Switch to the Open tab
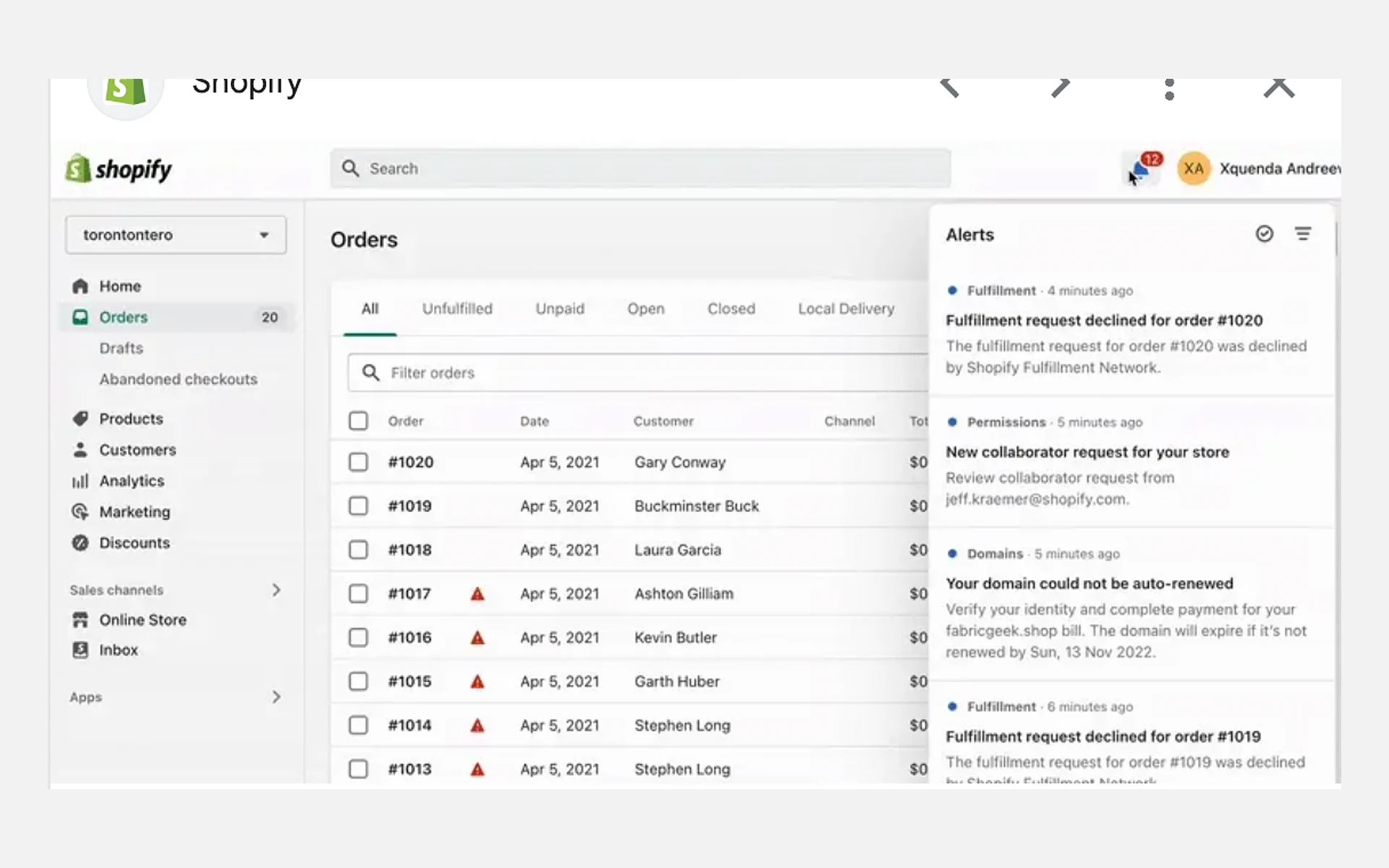This screenshot has width=1389, height=868. 645,309
